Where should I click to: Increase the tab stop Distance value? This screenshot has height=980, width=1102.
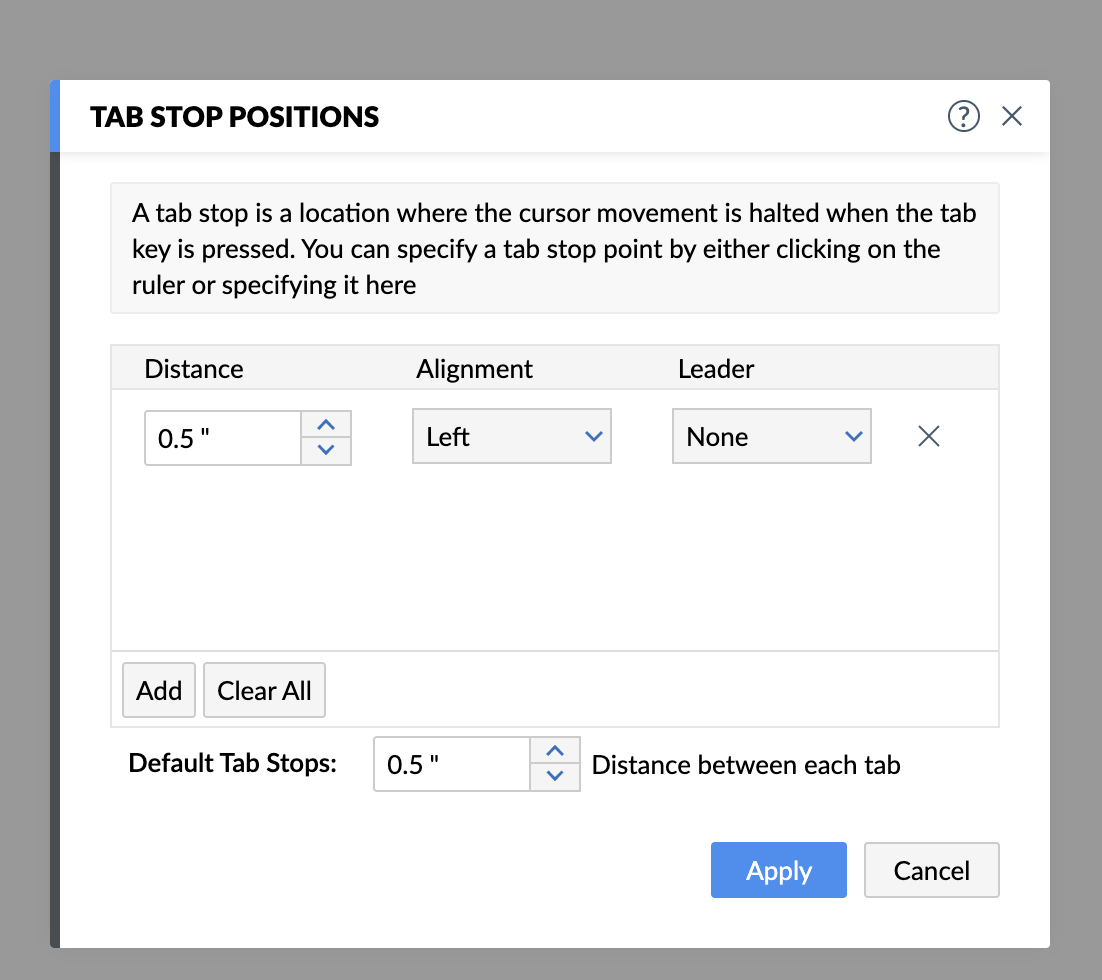click(x=325, y=425)
